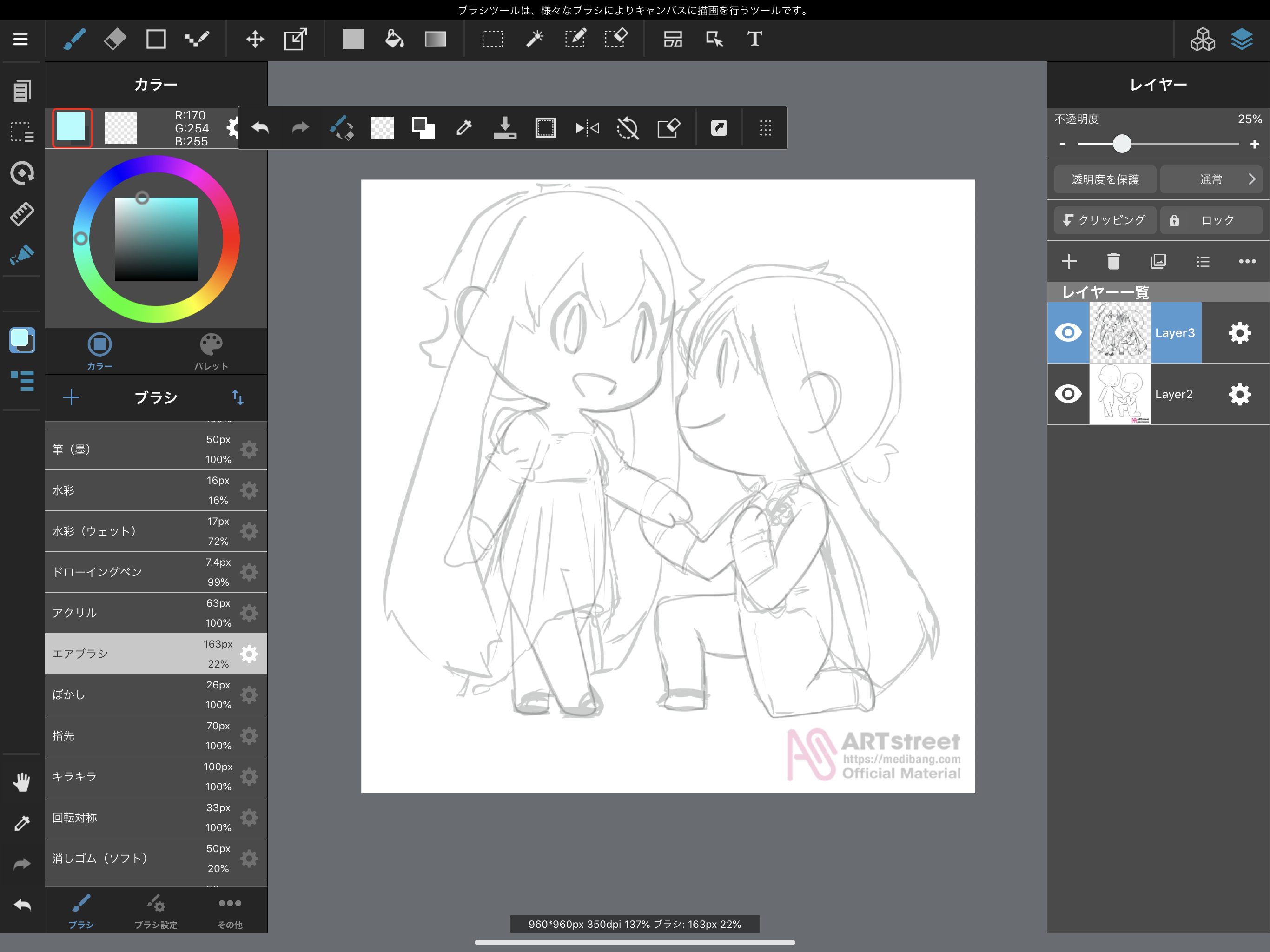Select the Eraser tool
The width and height of the screenshot is (1270, 952).
pyautogui.click(x=115, y=39)
